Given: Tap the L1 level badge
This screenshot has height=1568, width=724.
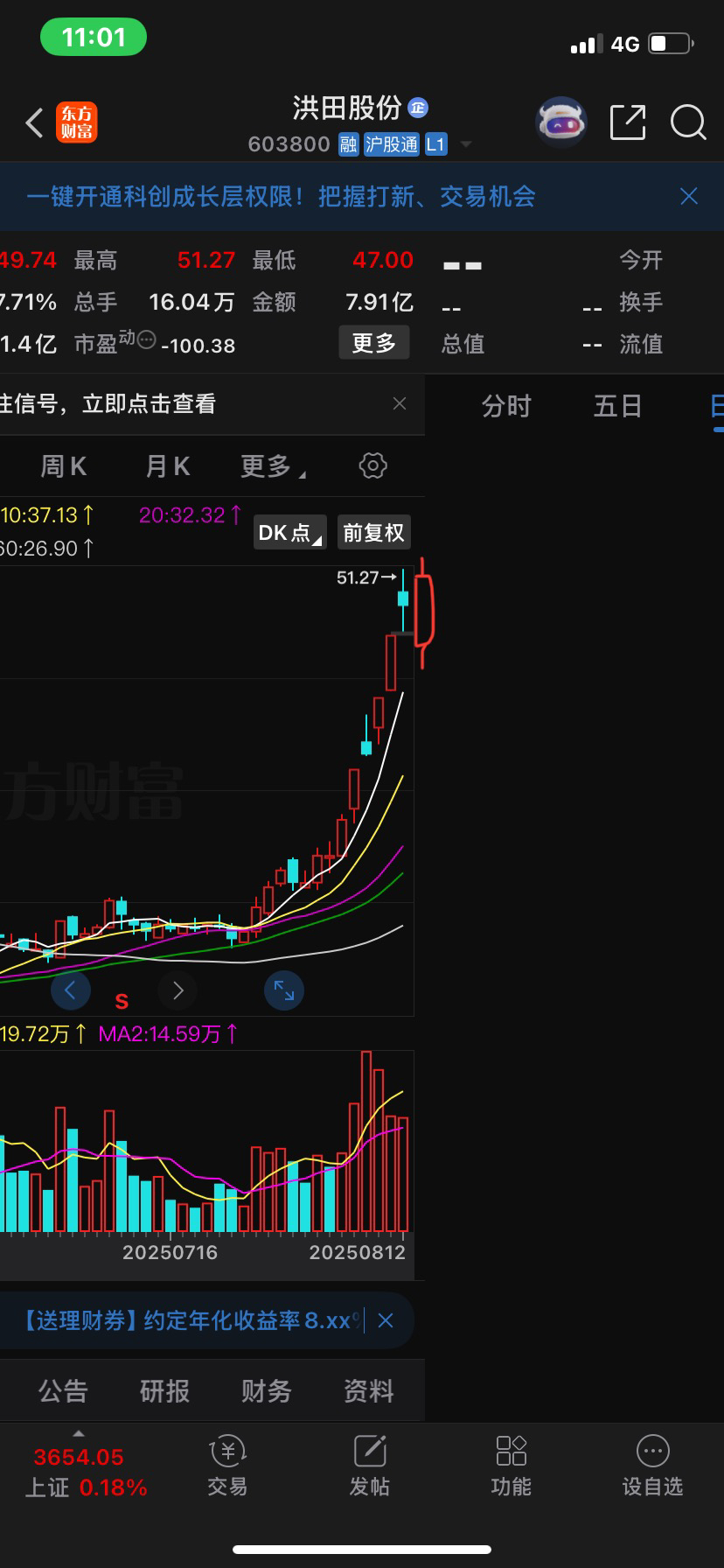Looking at the screenshot, I should pos(435,144).
